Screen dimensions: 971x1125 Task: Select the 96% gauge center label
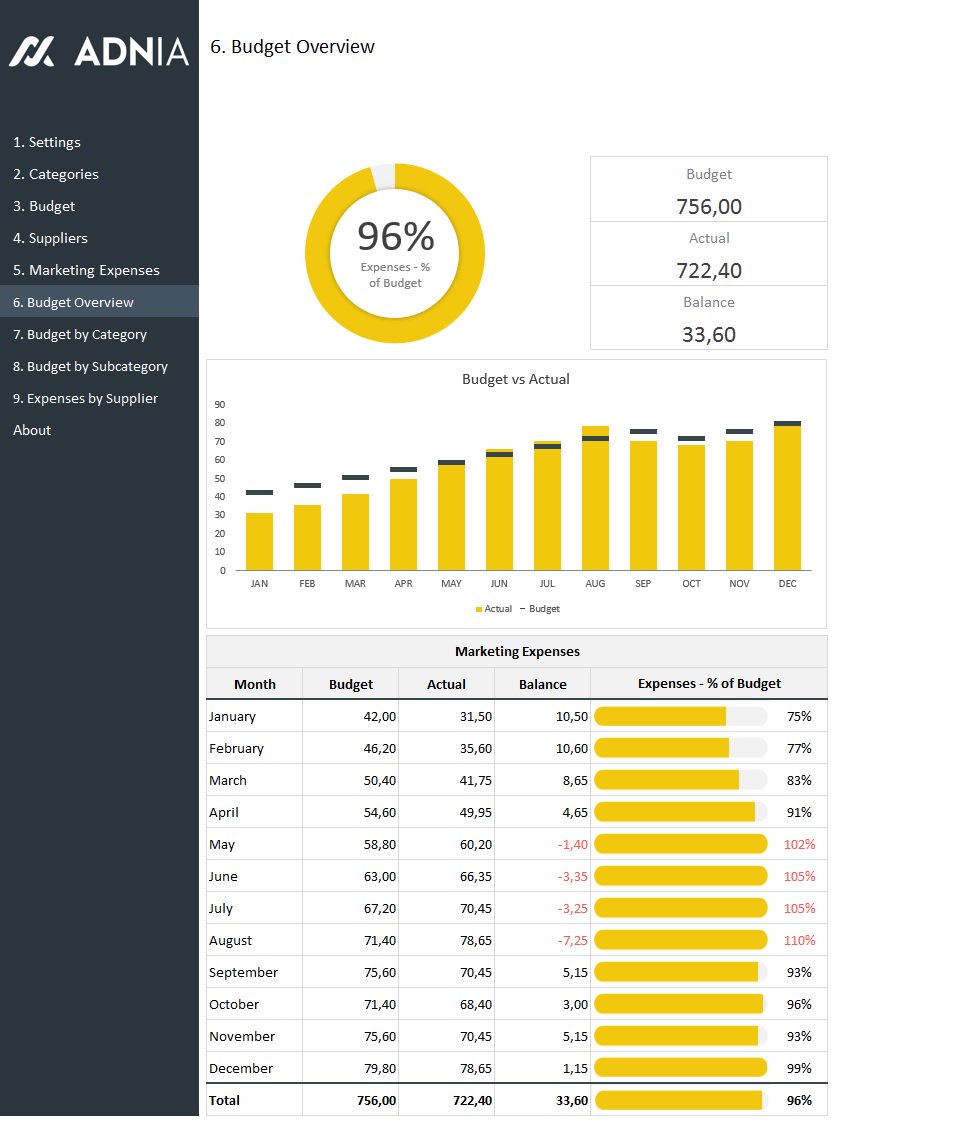[395, 238]
